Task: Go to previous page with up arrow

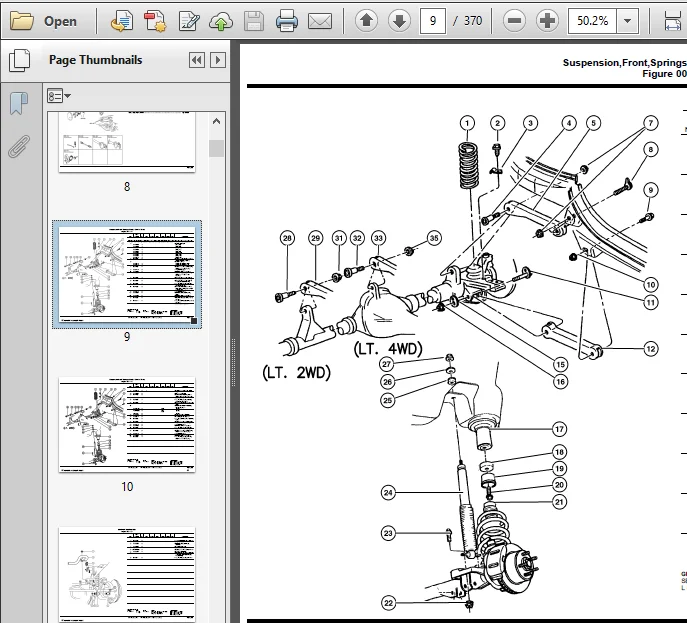Action: click(366, 21)
